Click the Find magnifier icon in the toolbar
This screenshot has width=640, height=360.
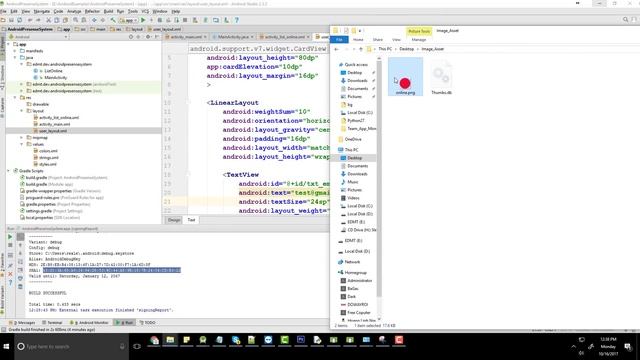pos(76,20)
